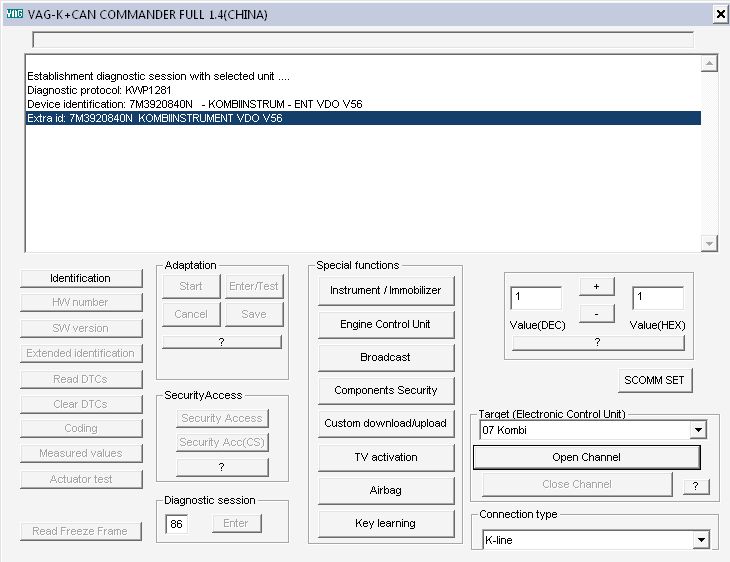Viewport: 730px width, 562px height.
Task: Decrement the value with the minus button
Action: 597,314
